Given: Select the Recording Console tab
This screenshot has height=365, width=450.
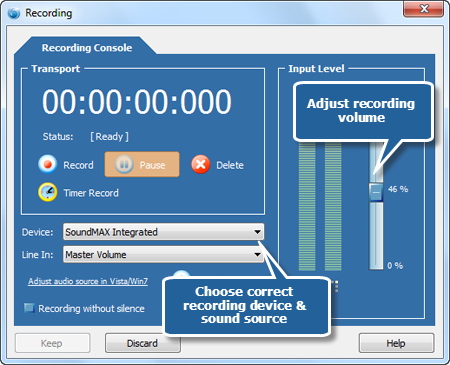Looking at the screenshot, I should [87, 48].
